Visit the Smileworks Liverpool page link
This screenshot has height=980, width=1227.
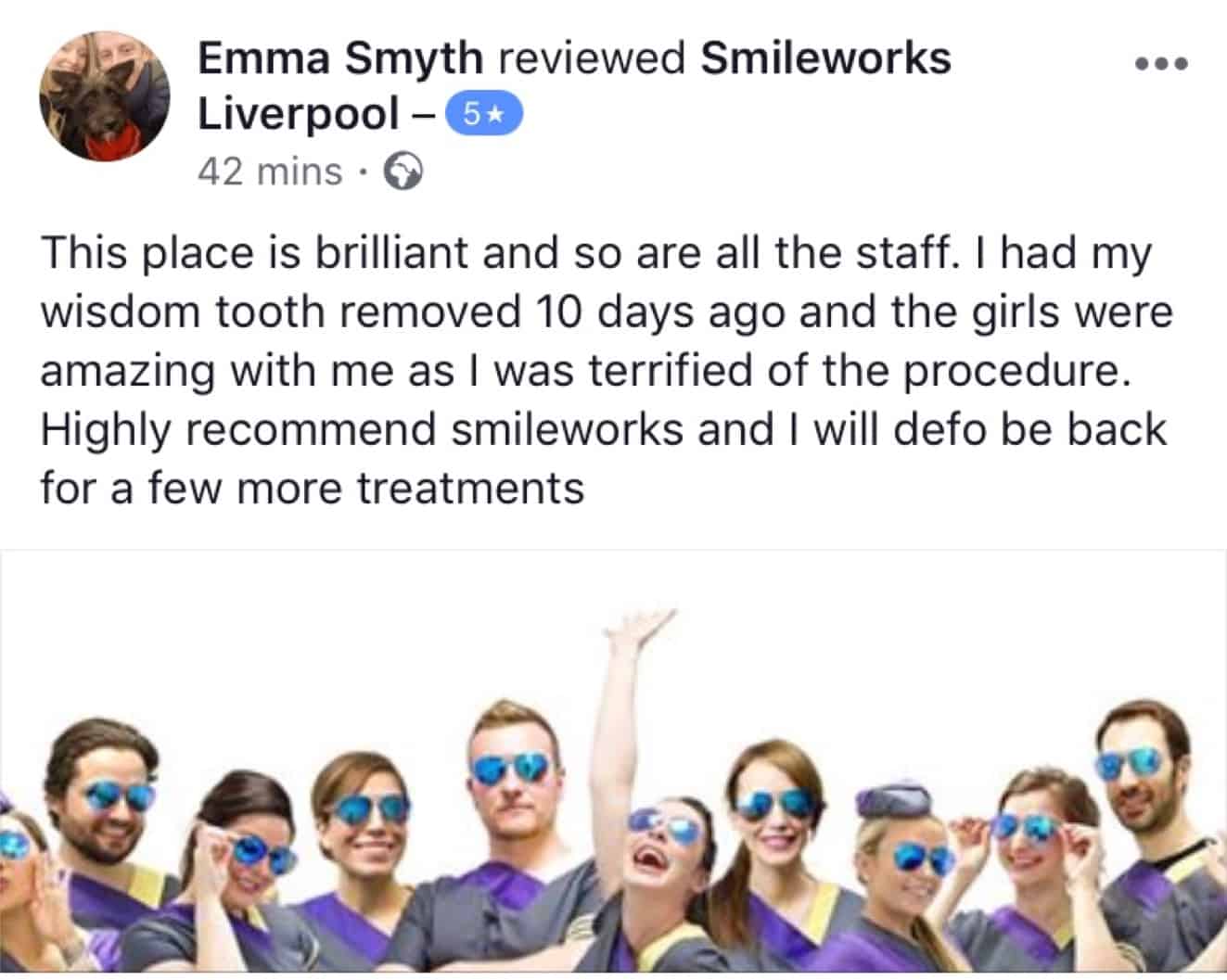pos(574,85)
